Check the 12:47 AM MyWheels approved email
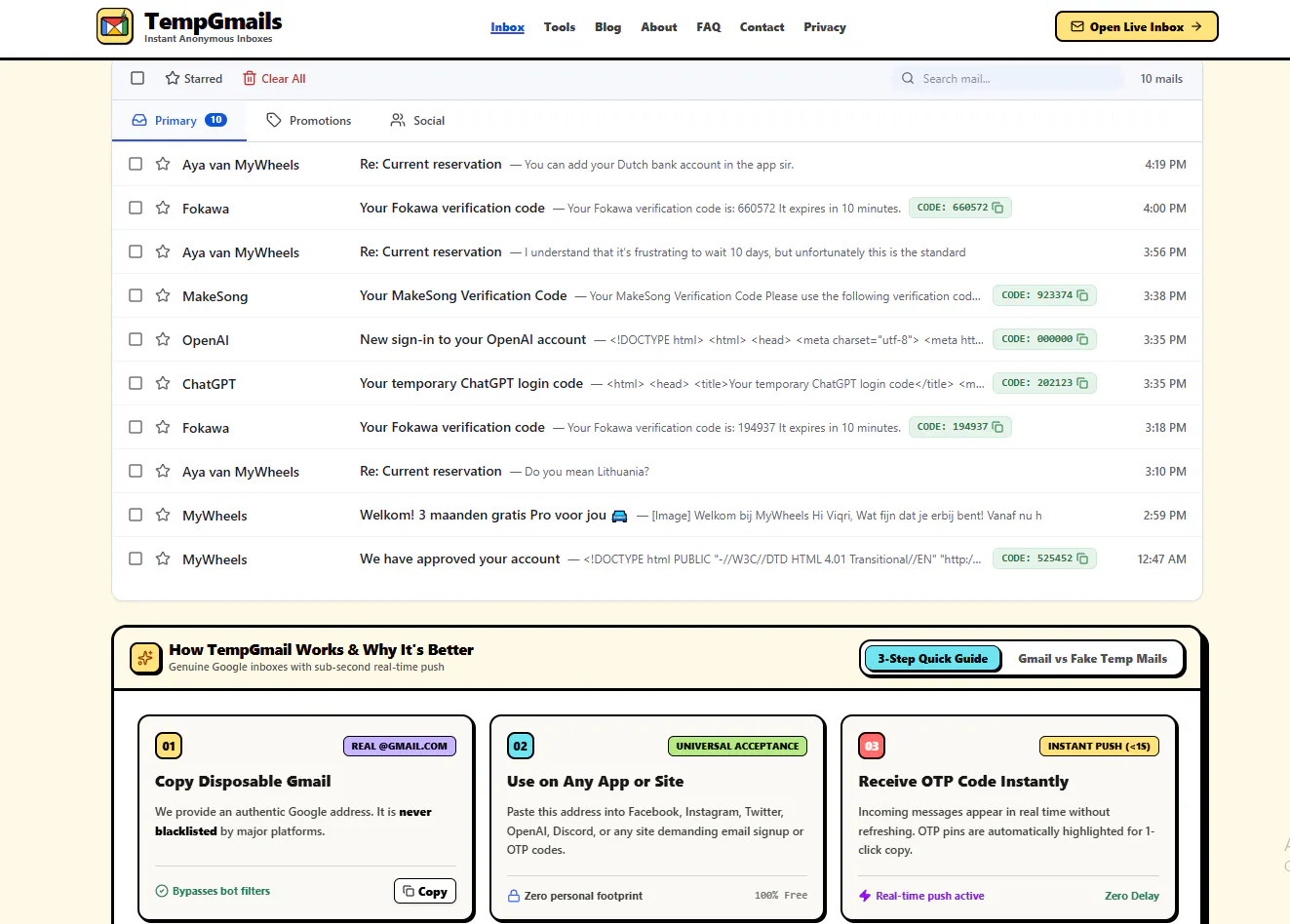Image resolution: width=1290 pixels, height=924 pixels. tap(136, 558)
